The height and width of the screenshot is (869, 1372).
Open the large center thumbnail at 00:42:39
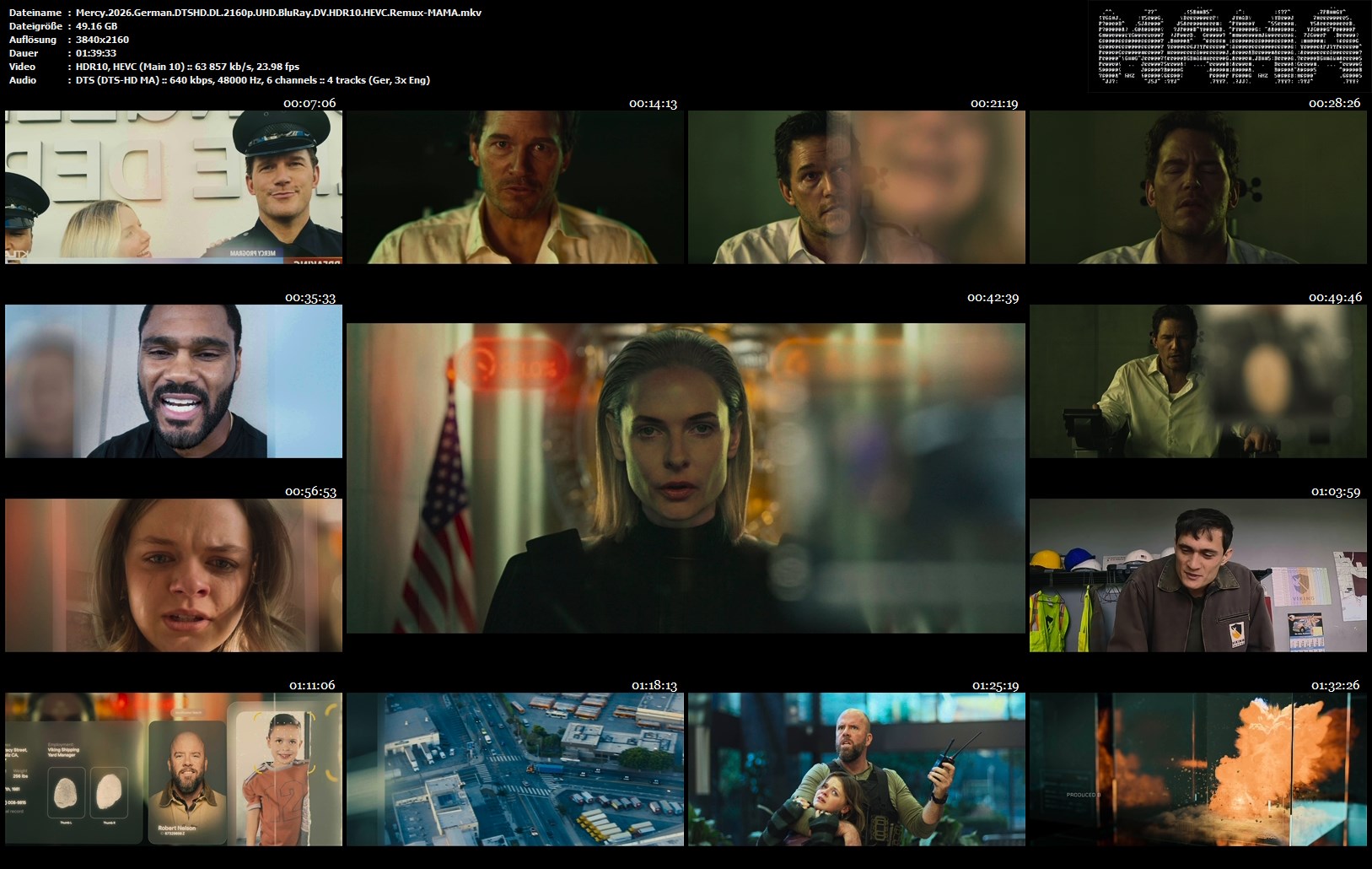click(686, 478)
